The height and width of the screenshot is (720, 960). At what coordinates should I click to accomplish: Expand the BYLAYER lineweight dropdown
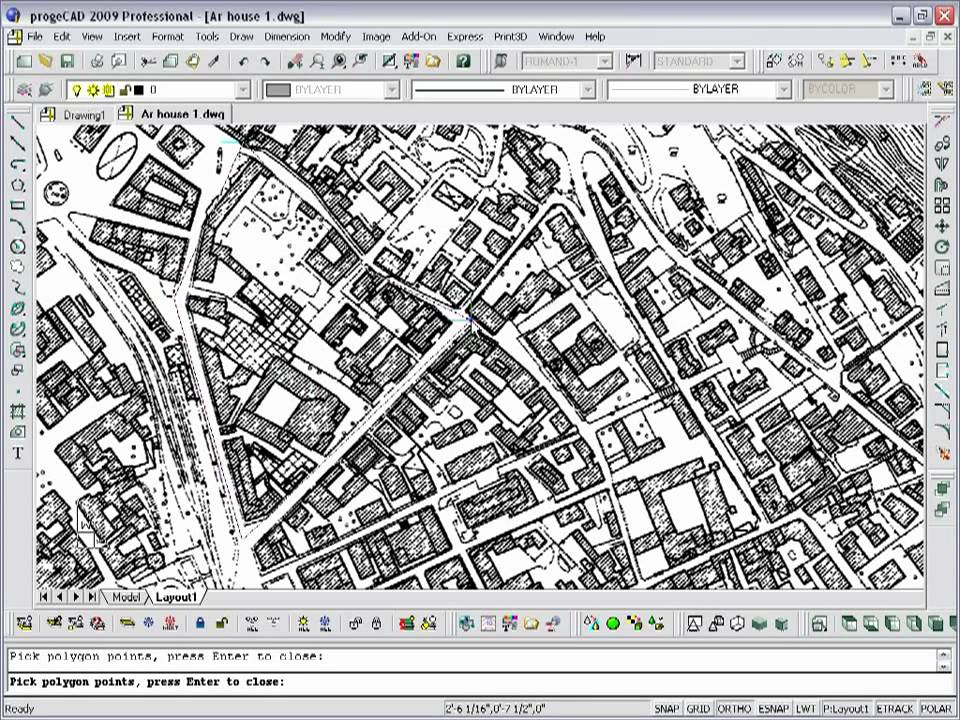pyautogui.click(x=784, y=90)
